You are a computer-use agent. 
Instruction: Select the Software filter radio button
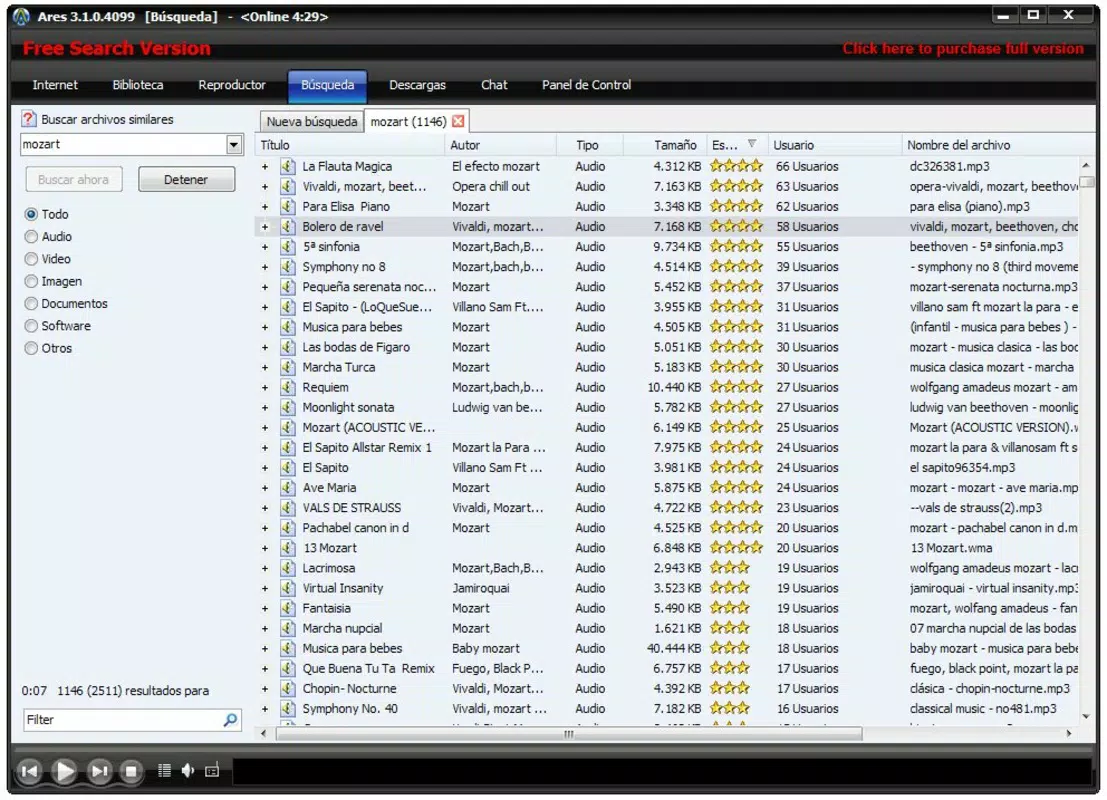(x=31, y=326)
